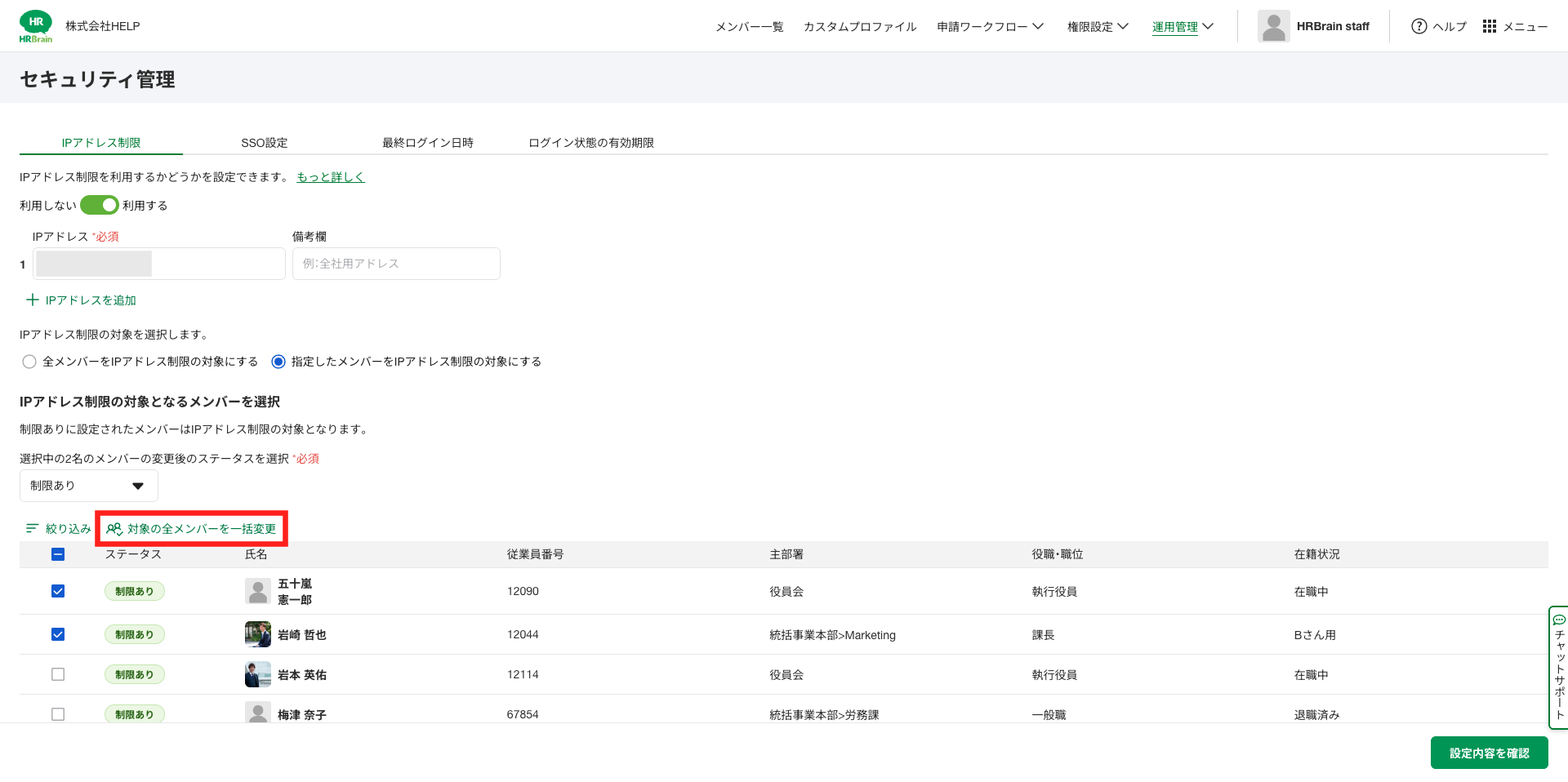Click the ヘルプ link
This screenshot has width=1568, height=782.
(x=1450, y=26)
